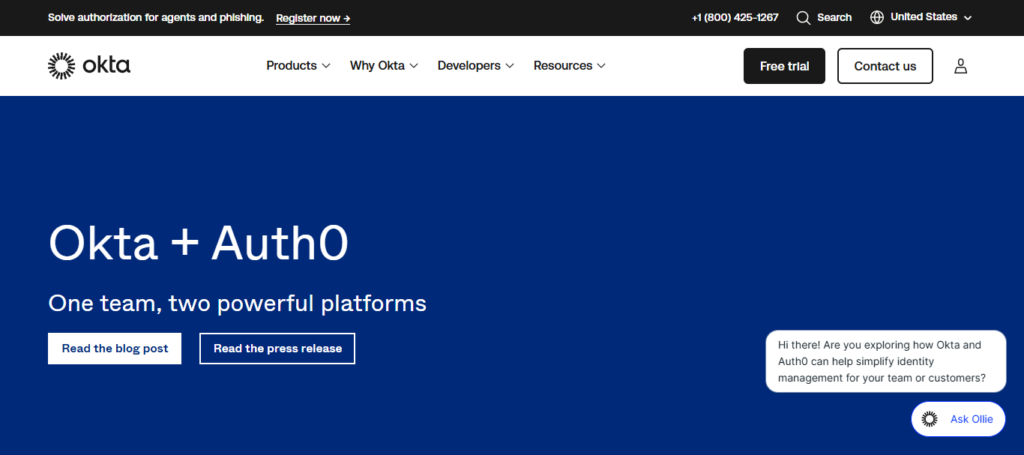Viewport: 1024px width, 455px height.
Task: Expand the United States region chevron
Action: 968,18
